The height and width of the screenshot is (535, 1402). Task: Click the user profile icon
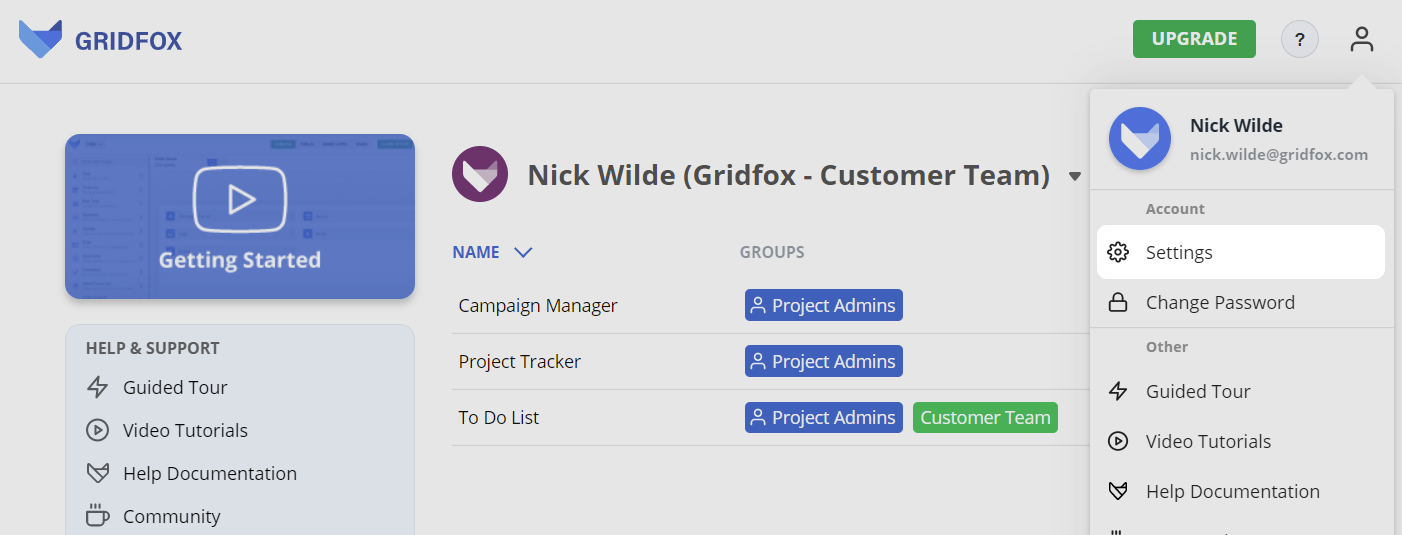click(1361, 40)
